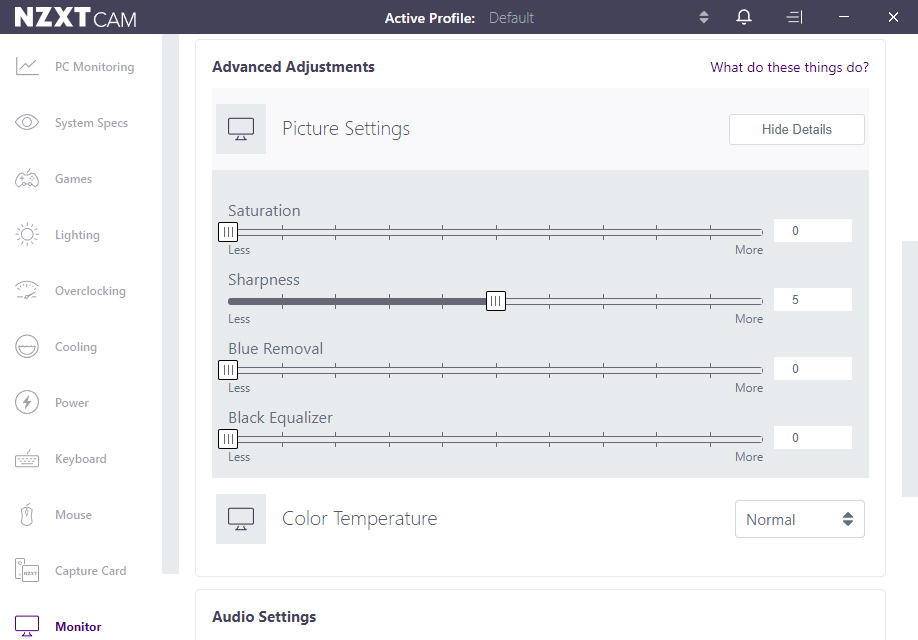Viewport: 918px width, 640px height.
Task: Open the top-bar menu list icon
Action: (x=794, y=17)
